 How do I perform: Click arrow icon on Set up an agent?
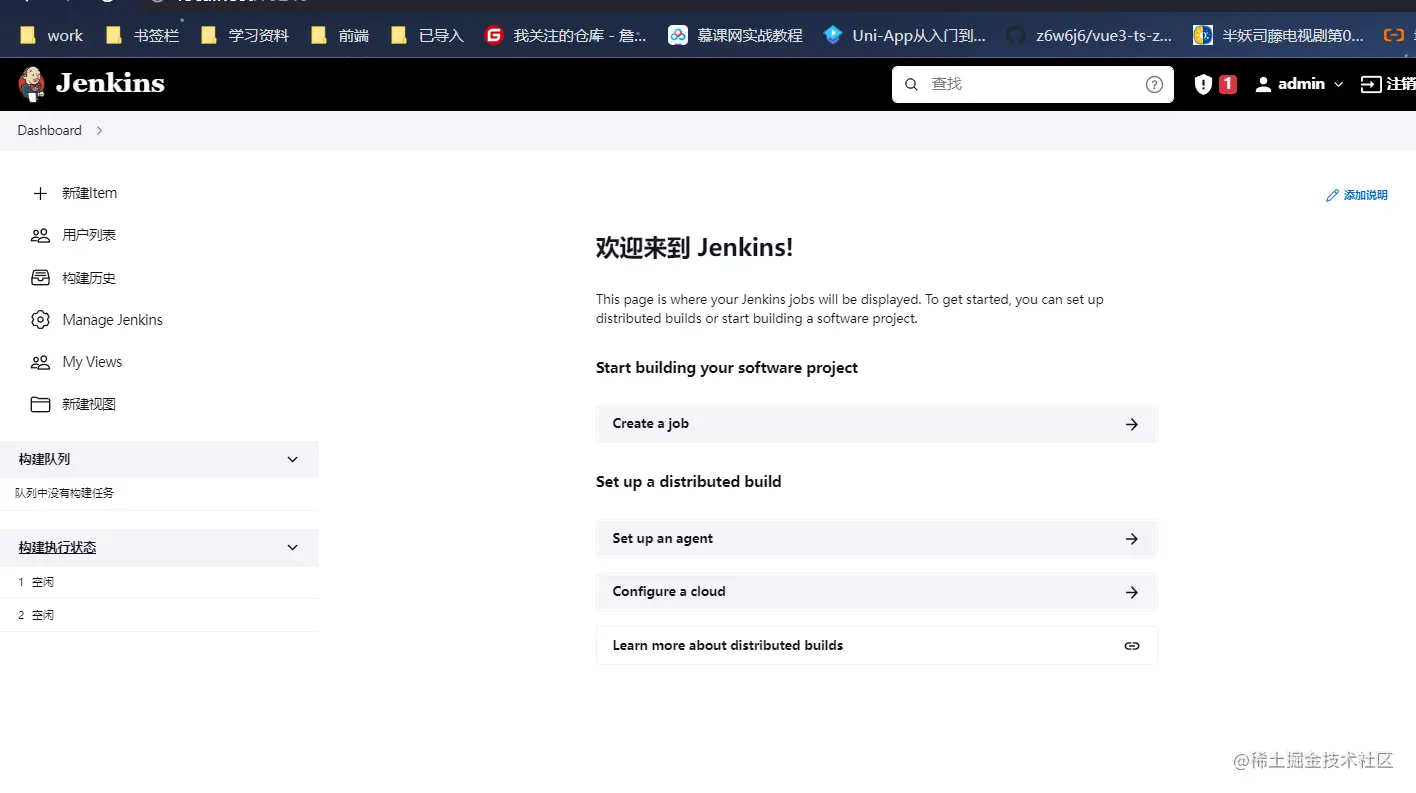(1131, 539)
